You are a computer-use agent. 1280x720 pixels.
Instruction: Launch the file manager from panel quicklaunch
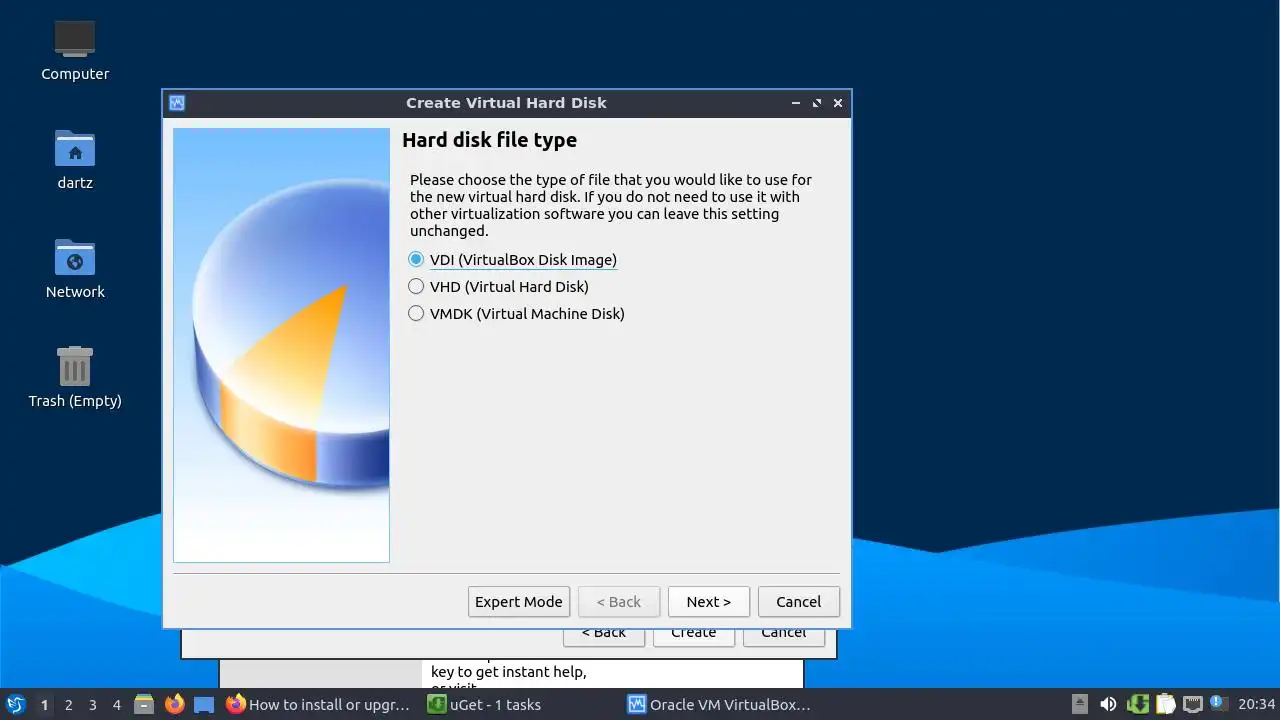144,704
